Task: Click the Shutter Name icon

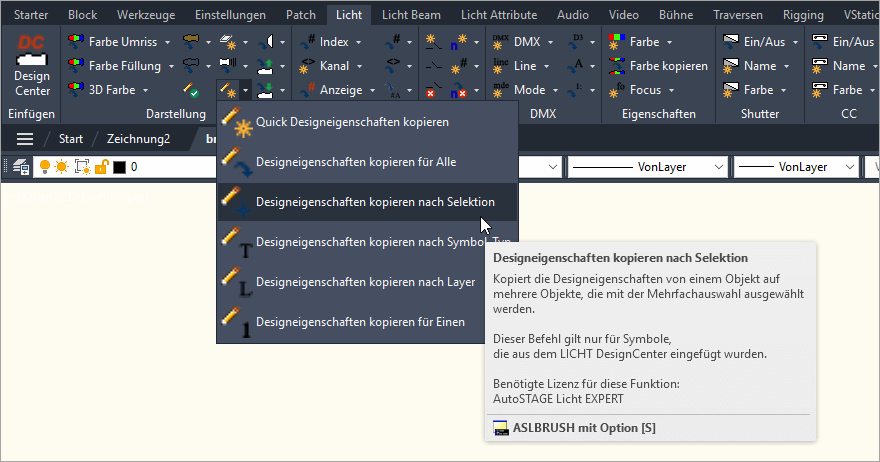Action: pos(731,66)
